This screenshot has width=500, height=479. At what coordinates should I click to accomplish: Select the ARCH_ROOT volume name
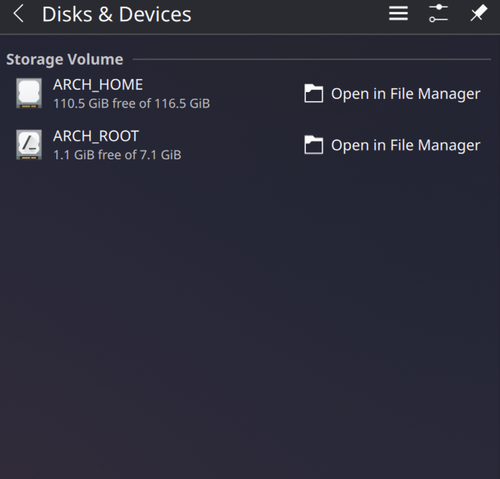(96, 136)
